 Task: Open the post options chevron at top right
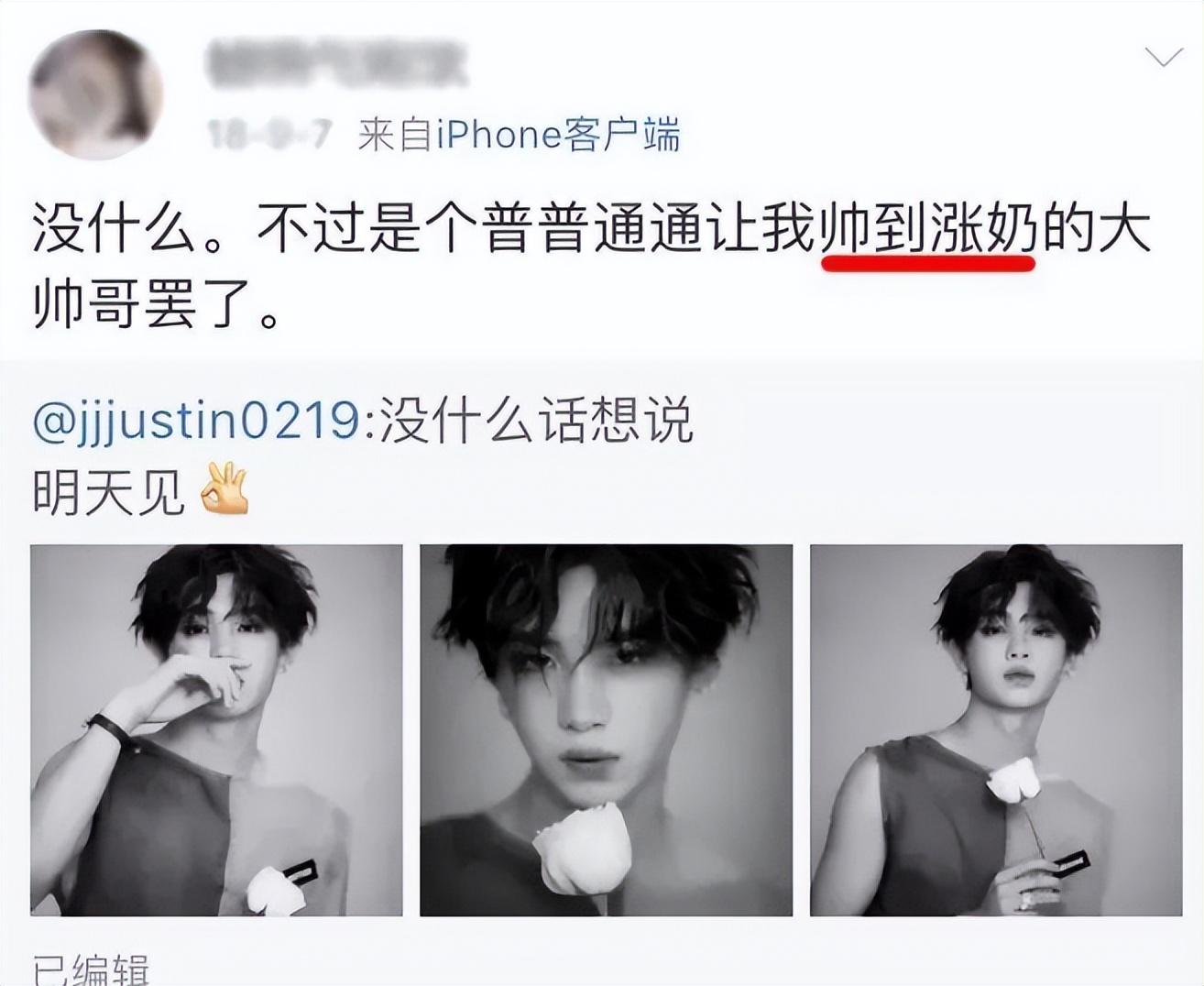pos(1164,58)
